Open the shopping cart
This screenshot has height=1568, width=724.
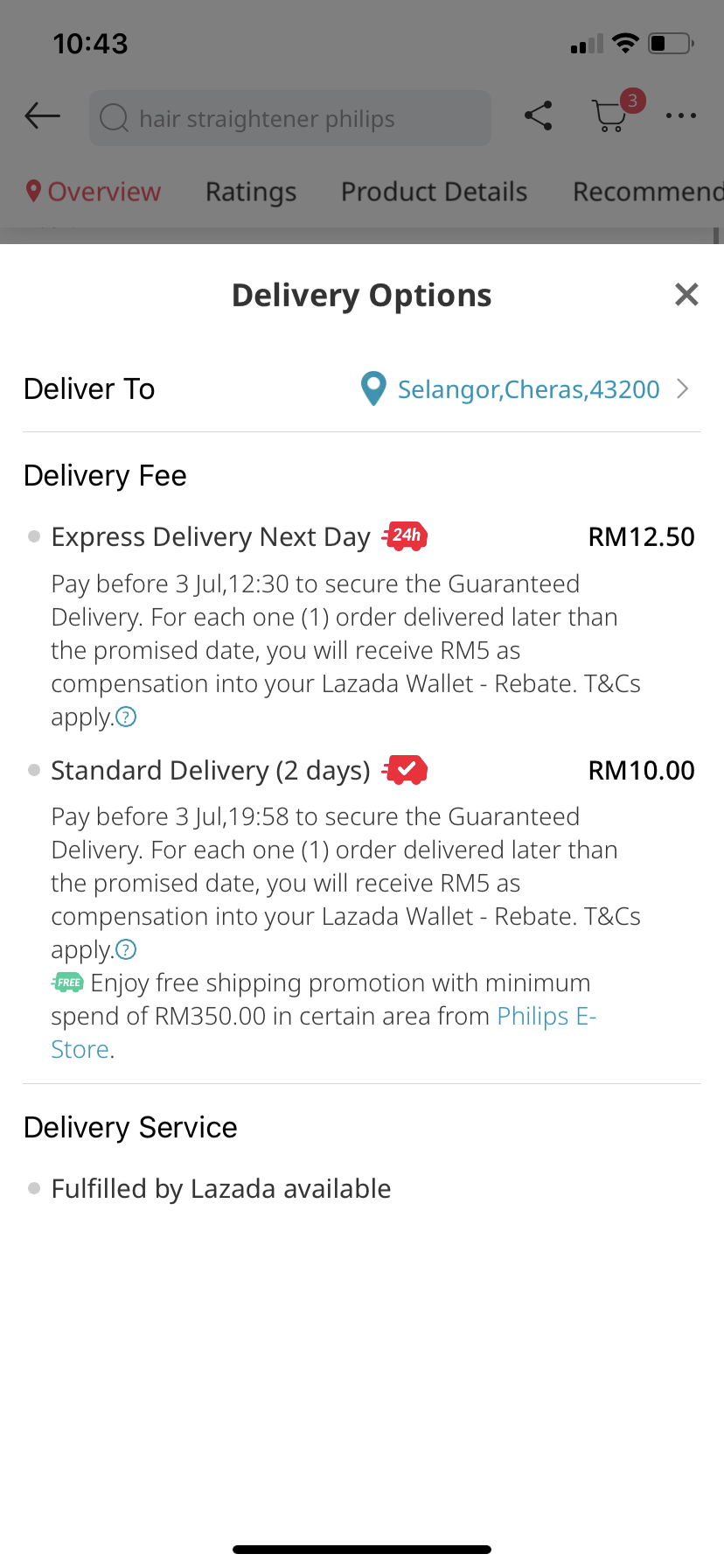point(609,115)
